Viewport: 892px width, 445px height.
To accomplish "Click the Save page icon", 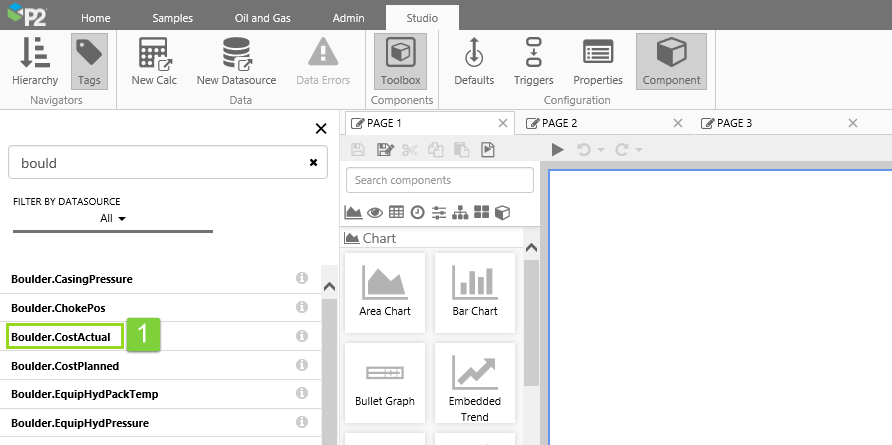I will (x=358, y=150).
